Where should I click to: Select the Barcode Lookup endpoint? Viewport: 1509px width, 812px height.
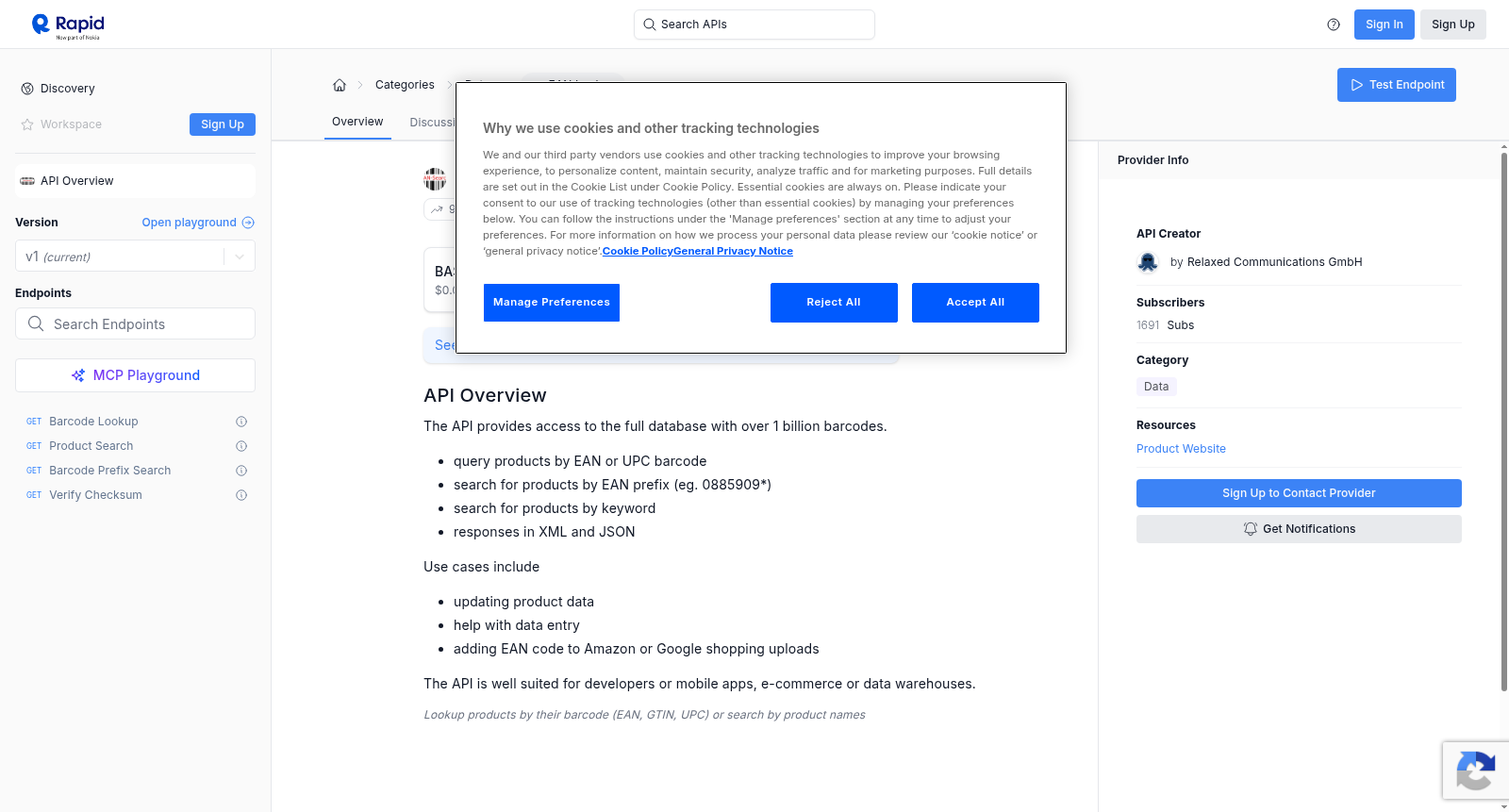click(x=93, y=422)
